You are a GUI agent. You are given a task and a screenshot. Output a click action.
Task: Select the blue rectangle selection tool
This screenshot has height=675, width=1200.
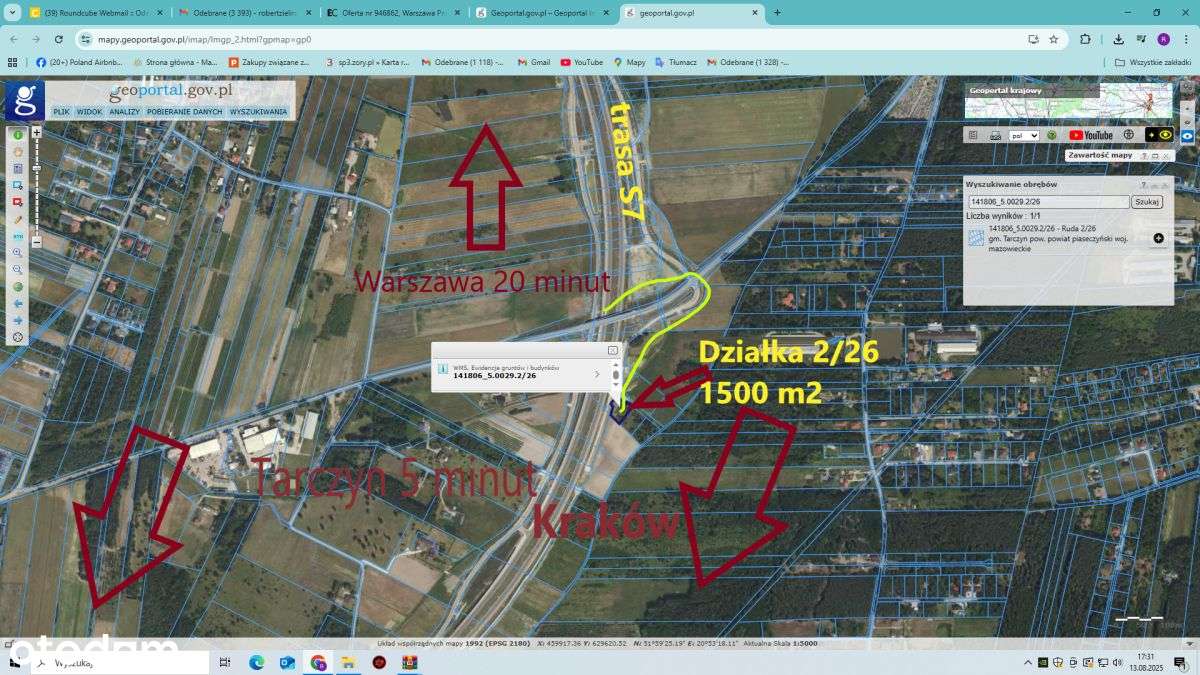(18, 185)
